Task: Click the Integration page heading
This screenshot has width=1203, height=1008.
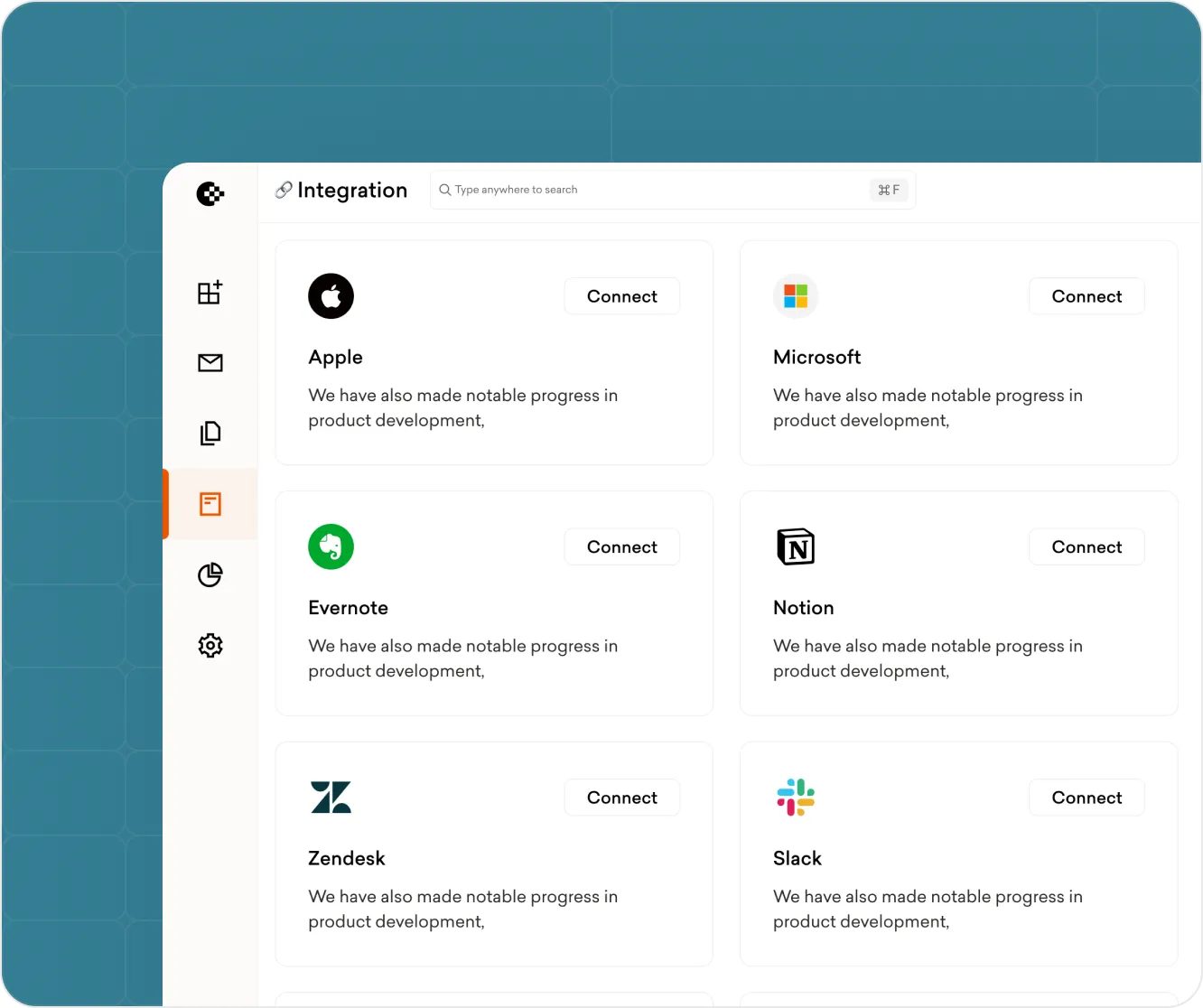Action: click(x=352, y=190)
